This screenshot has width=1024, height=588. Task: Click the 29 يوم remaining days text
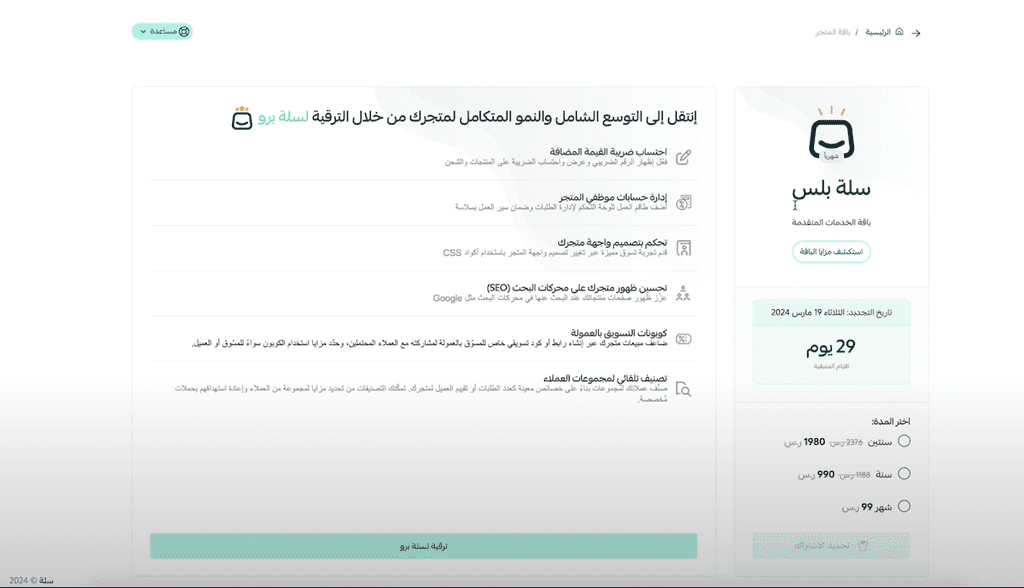(x=831, y=347)
